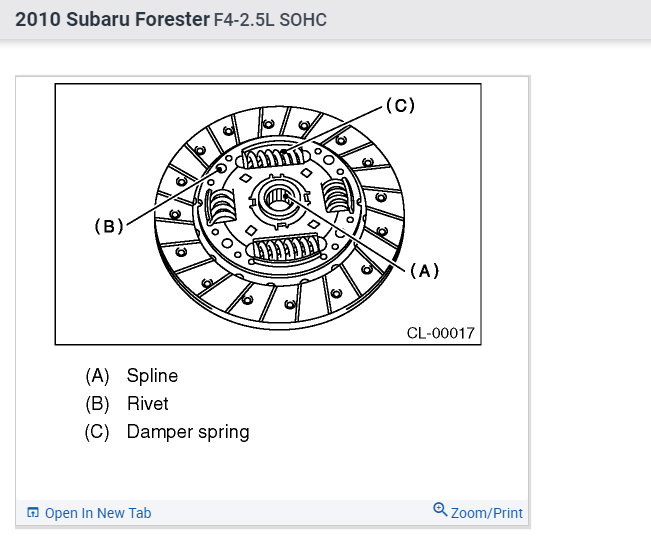651x549 pixels.
Task: Click the center spline hub in diagram
Action: [279, 199]
